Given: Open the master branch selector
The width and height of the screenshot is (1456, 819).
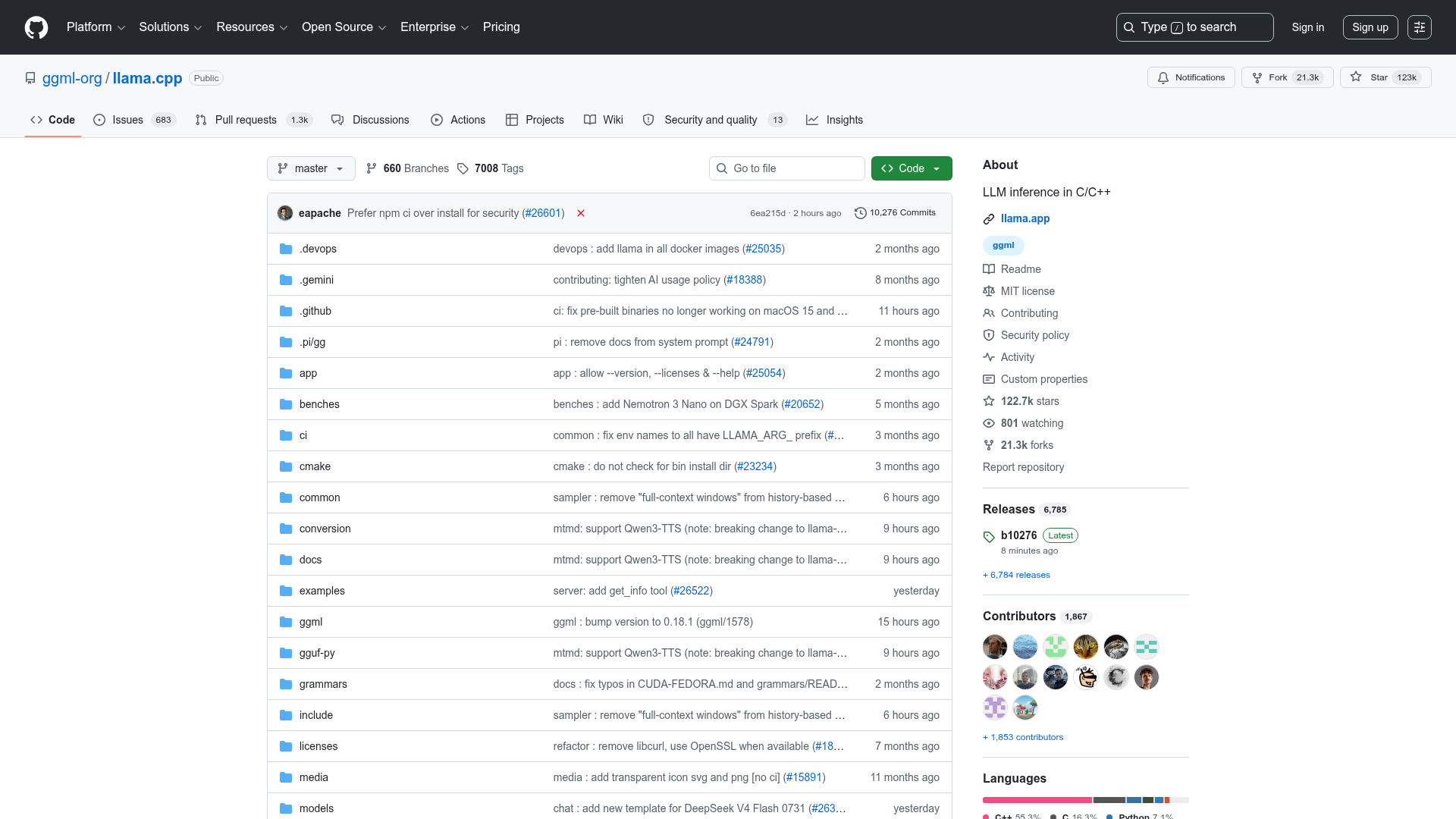Looking at the screenshot, I should point(311,168).
